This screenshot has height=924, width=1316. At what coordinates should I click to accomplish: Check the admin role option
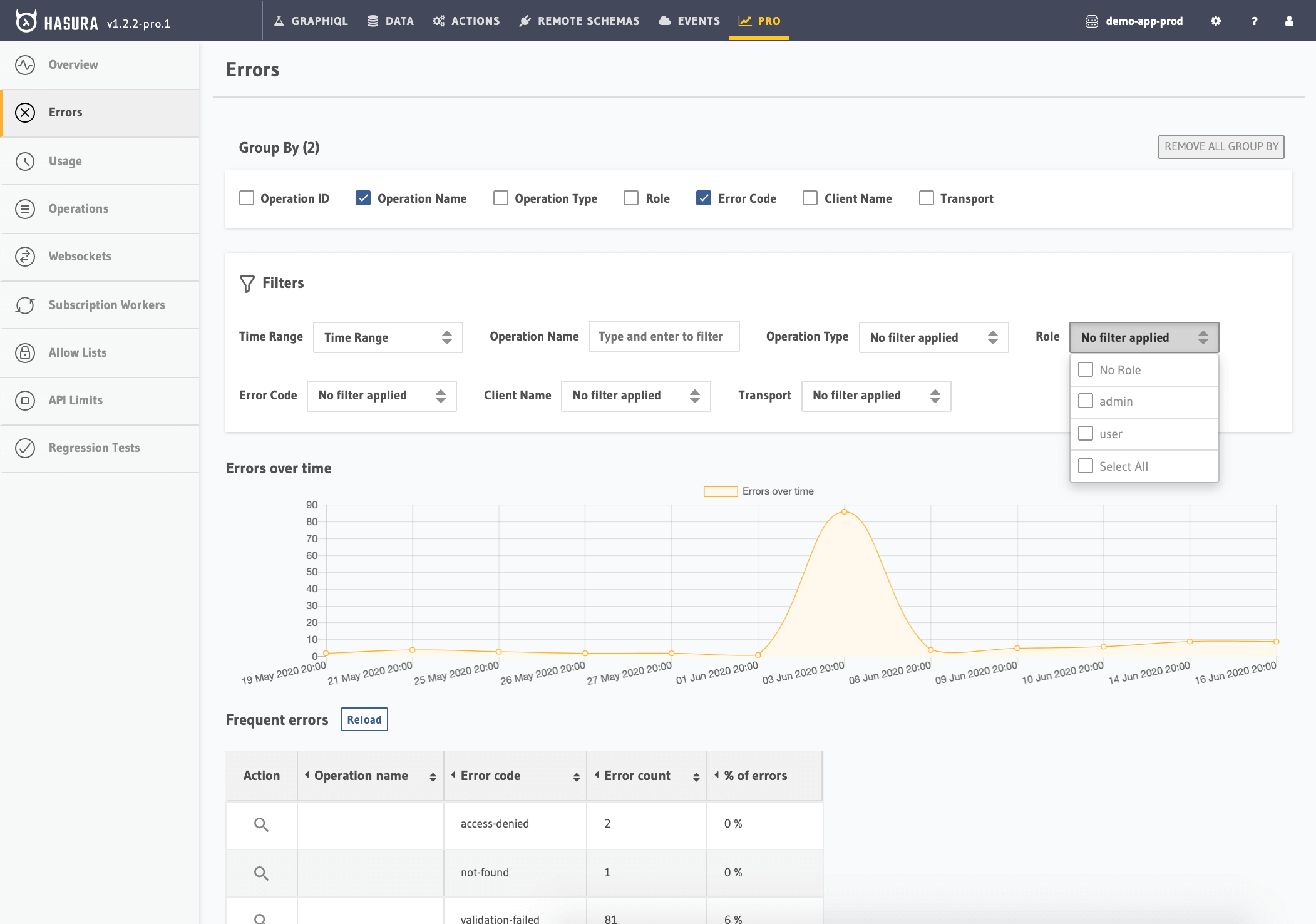coord(1086,401)
